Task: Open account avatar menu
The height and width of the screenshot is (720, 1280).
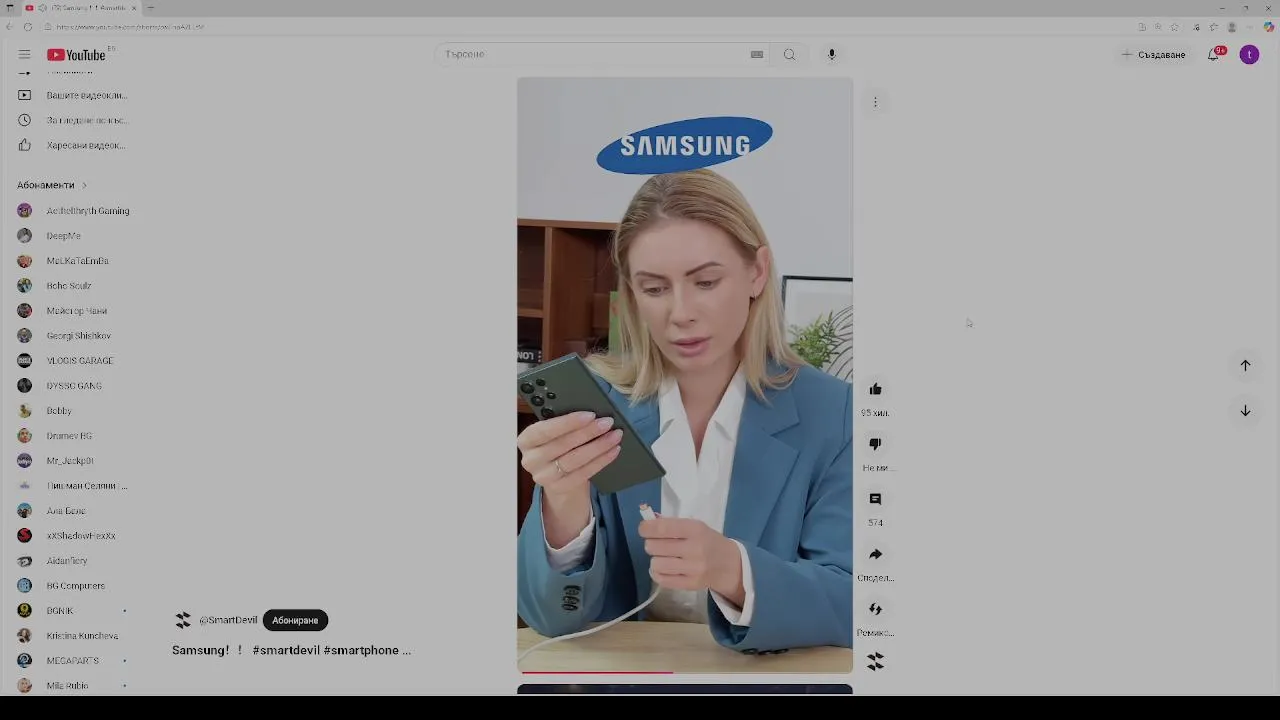Action: (1249, 54)
